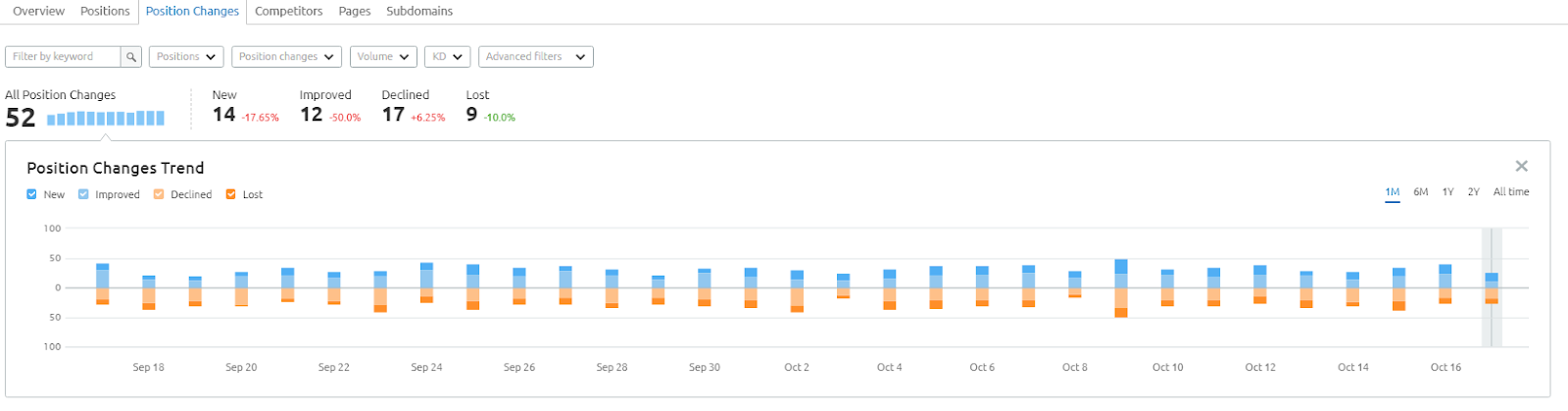Select the 1Y time range

click(1447, 192)
